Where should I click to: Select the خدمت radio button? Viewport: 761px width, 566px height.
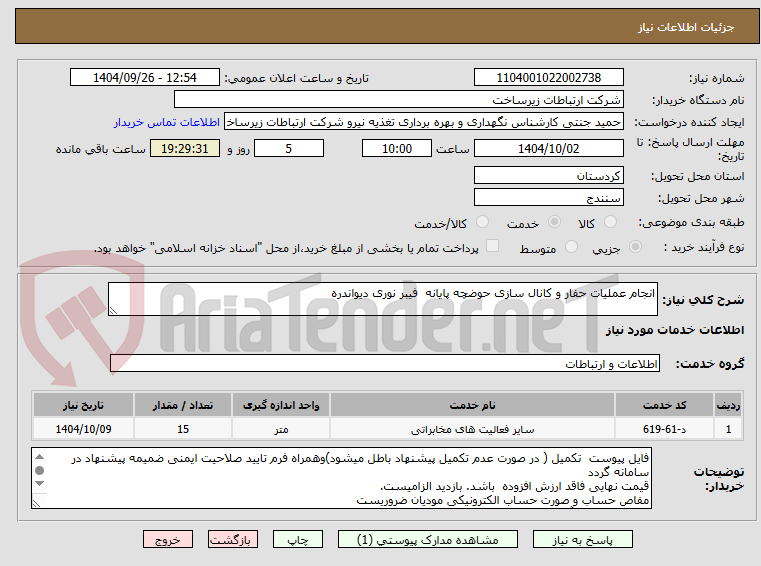pyautogui.click(x=554, y=222)
